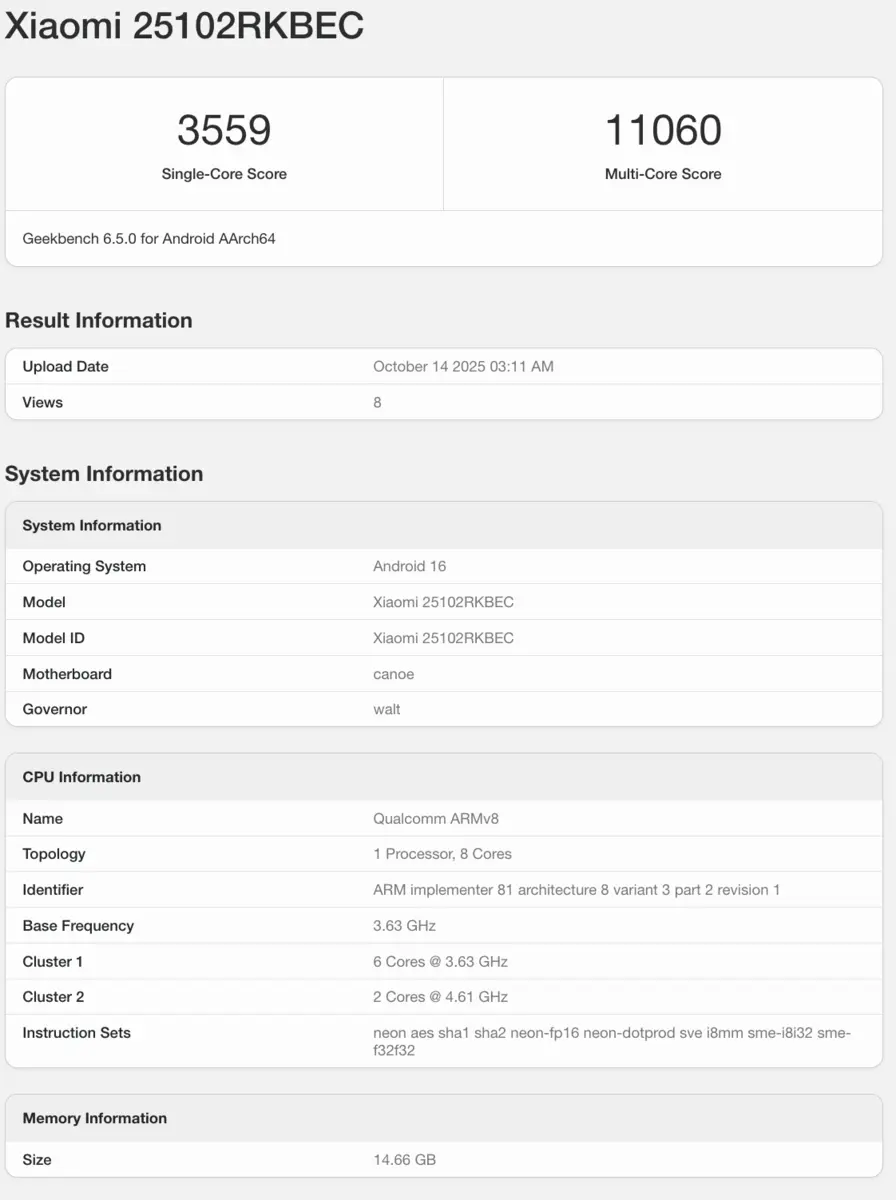Click the Cluster 1 value 6 Cores @ 3.63 GHz
Image resolution: width=896 pixels, height=1200 pixels.
click(440, 962)
